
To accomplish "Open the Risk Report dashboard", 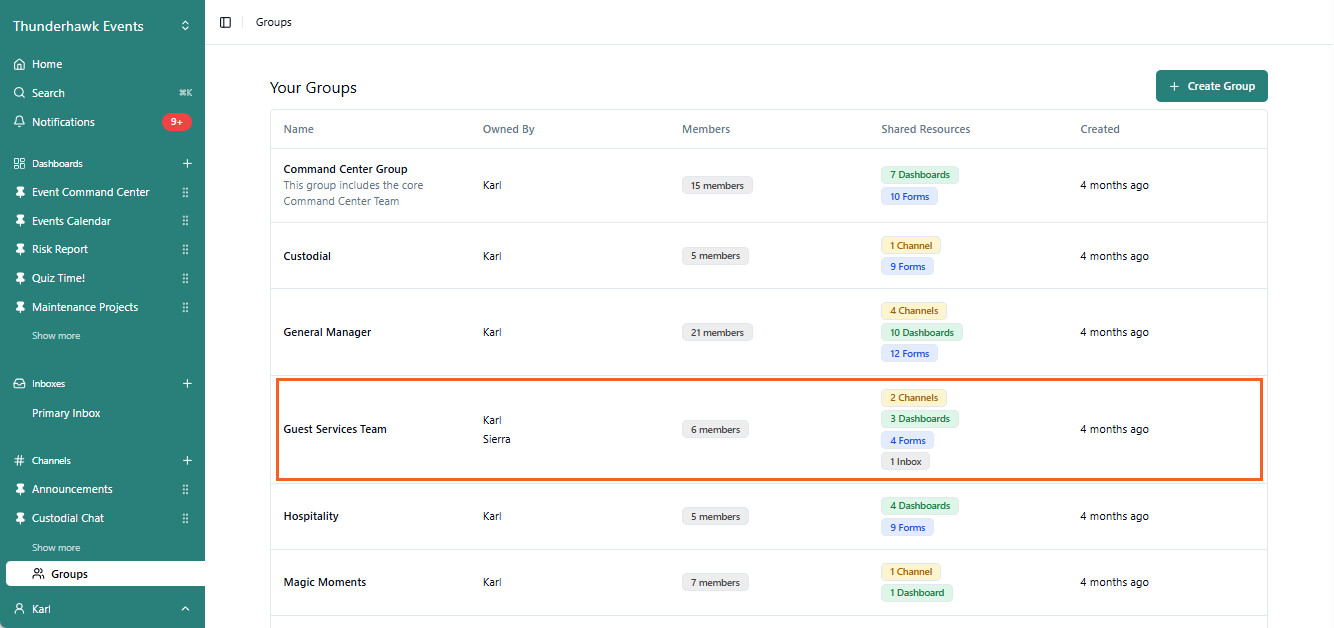I will click(x=60, y=249).
